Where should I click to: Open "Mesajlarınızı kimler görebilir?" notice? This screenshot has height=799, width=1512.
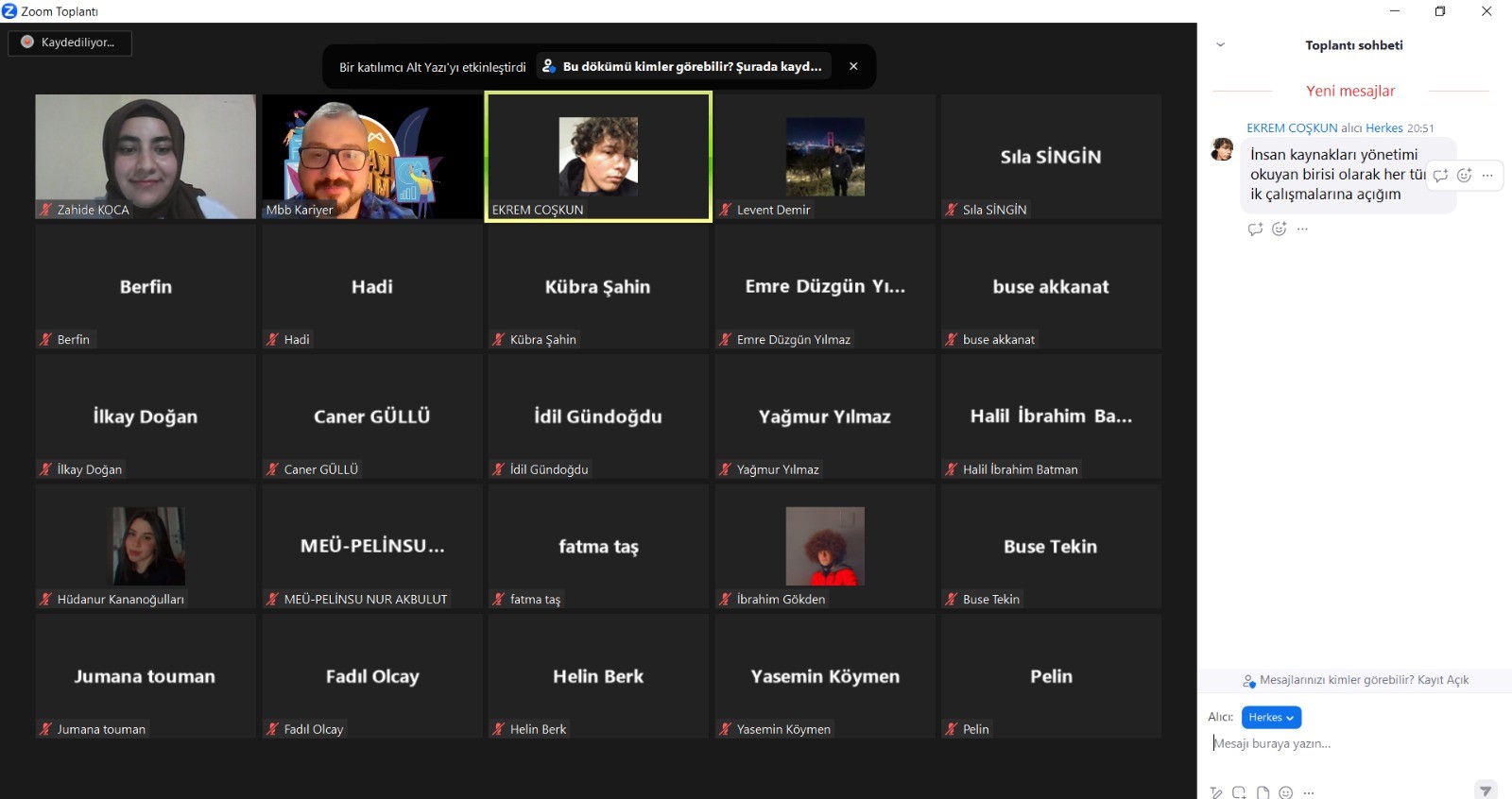(1355, 680)
